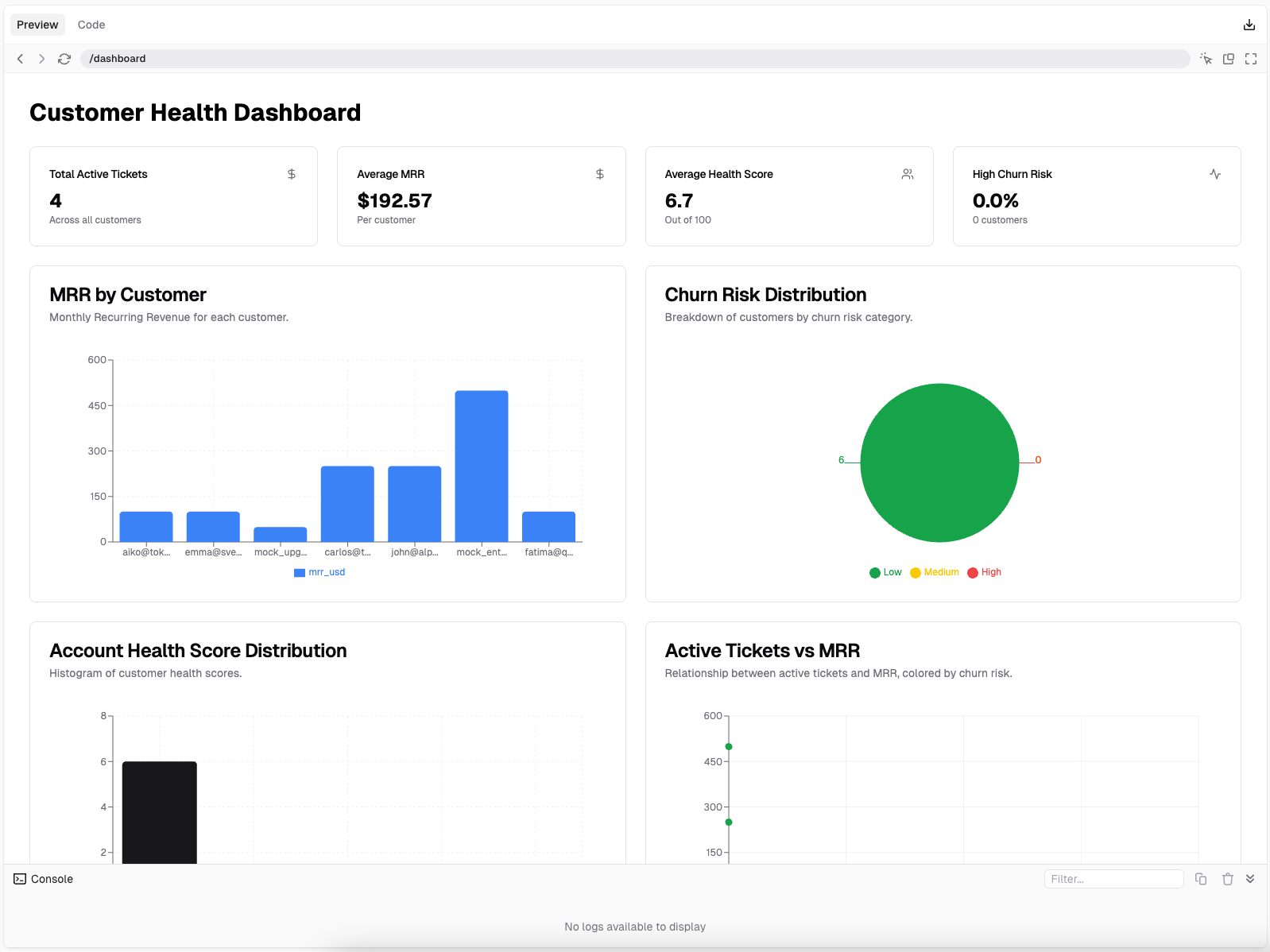Click '0 customers' subtitle
The image size is (1270, 952).
point(1000,220)
